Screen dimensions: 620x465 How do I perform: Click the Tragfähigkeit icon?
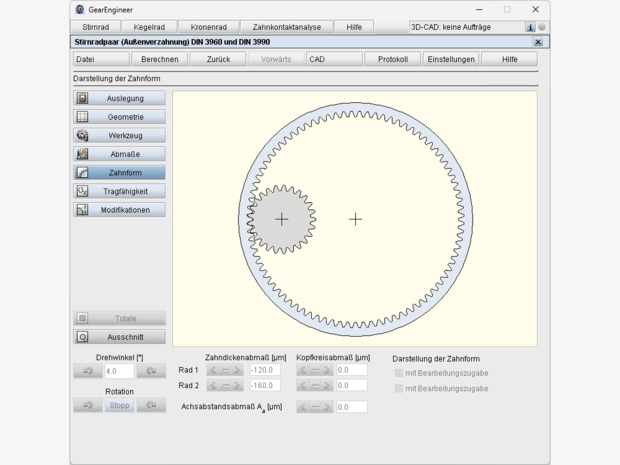(83, 191)
